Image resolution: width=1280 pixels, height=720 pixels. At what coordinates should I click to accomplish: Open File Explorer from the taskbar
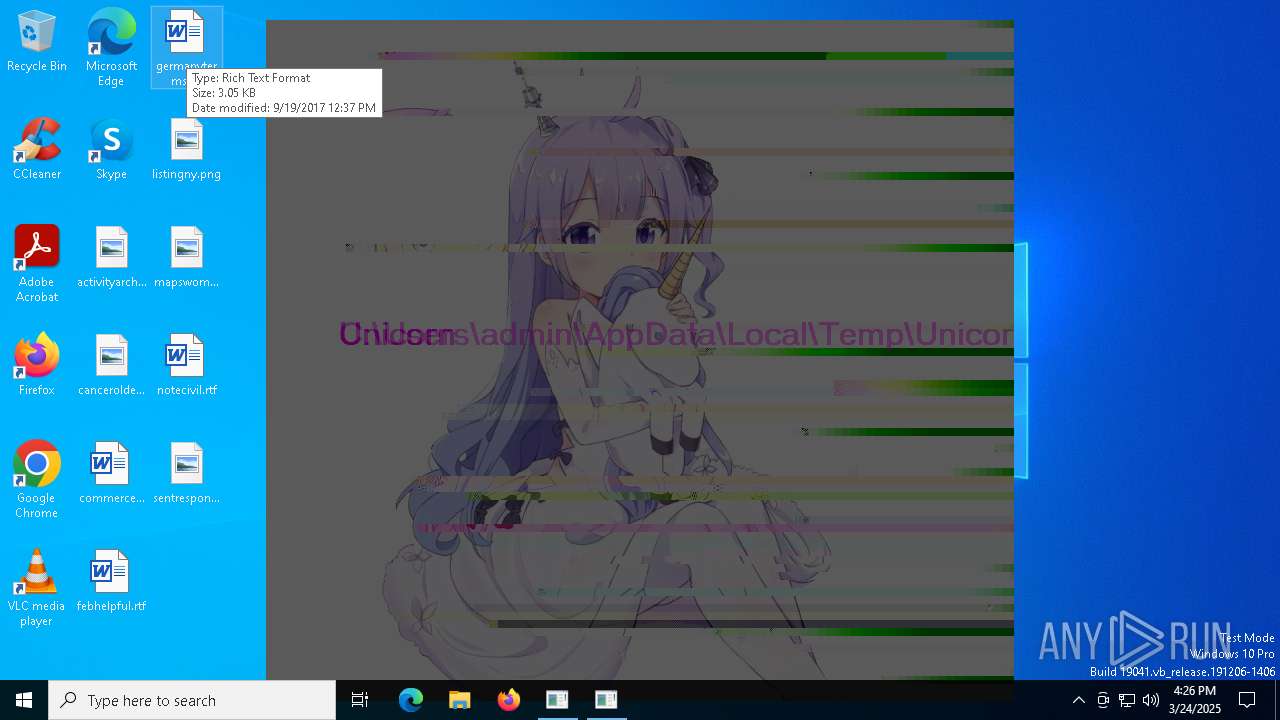459,700
